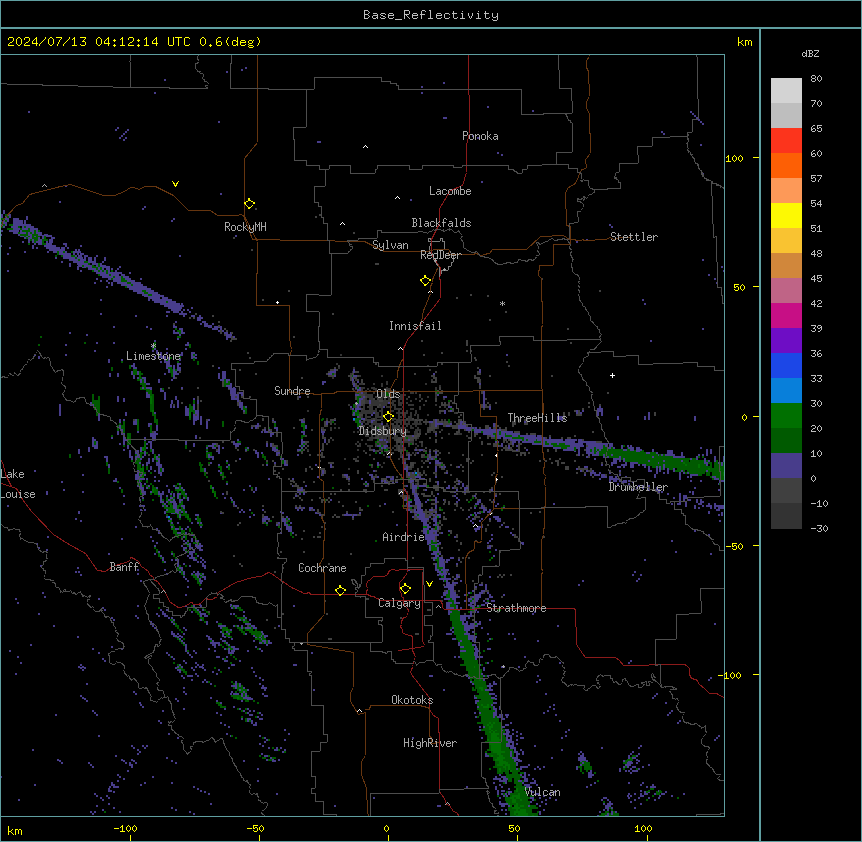The width and height of the screenshot is (862, 842).
Task: Select the Lacombe city label
Action: coord(450,191)
